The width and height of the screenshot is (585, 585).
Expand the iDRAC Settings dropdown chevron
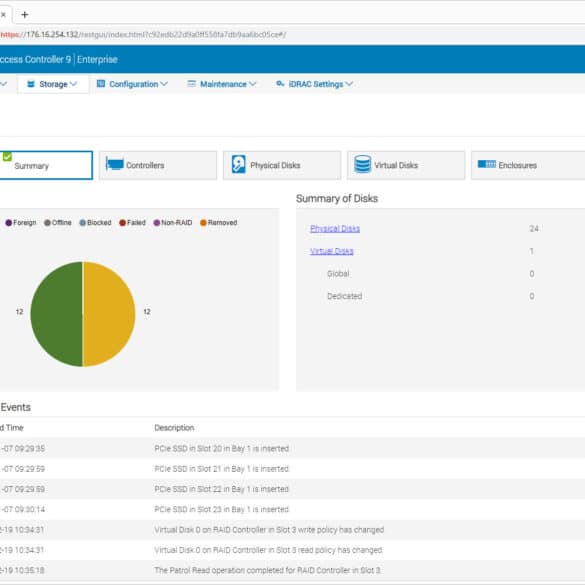[x=349, y=84]
